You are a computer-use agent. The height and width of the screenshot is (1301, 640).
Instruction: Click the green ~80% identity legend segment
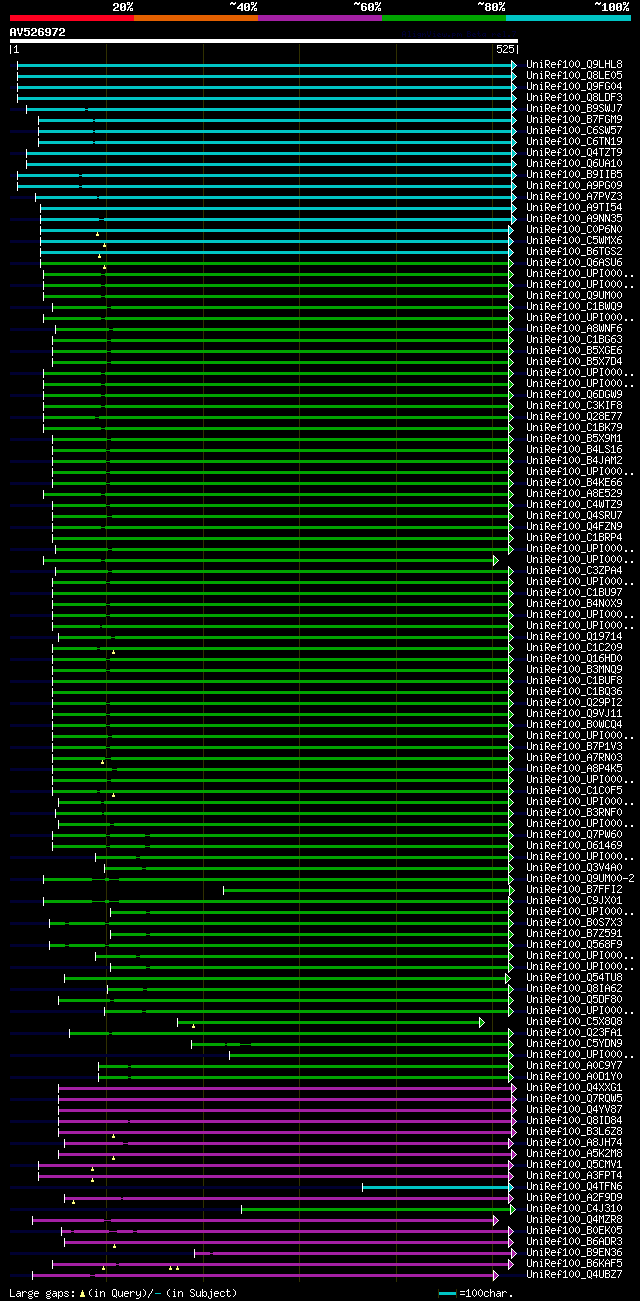444,18
